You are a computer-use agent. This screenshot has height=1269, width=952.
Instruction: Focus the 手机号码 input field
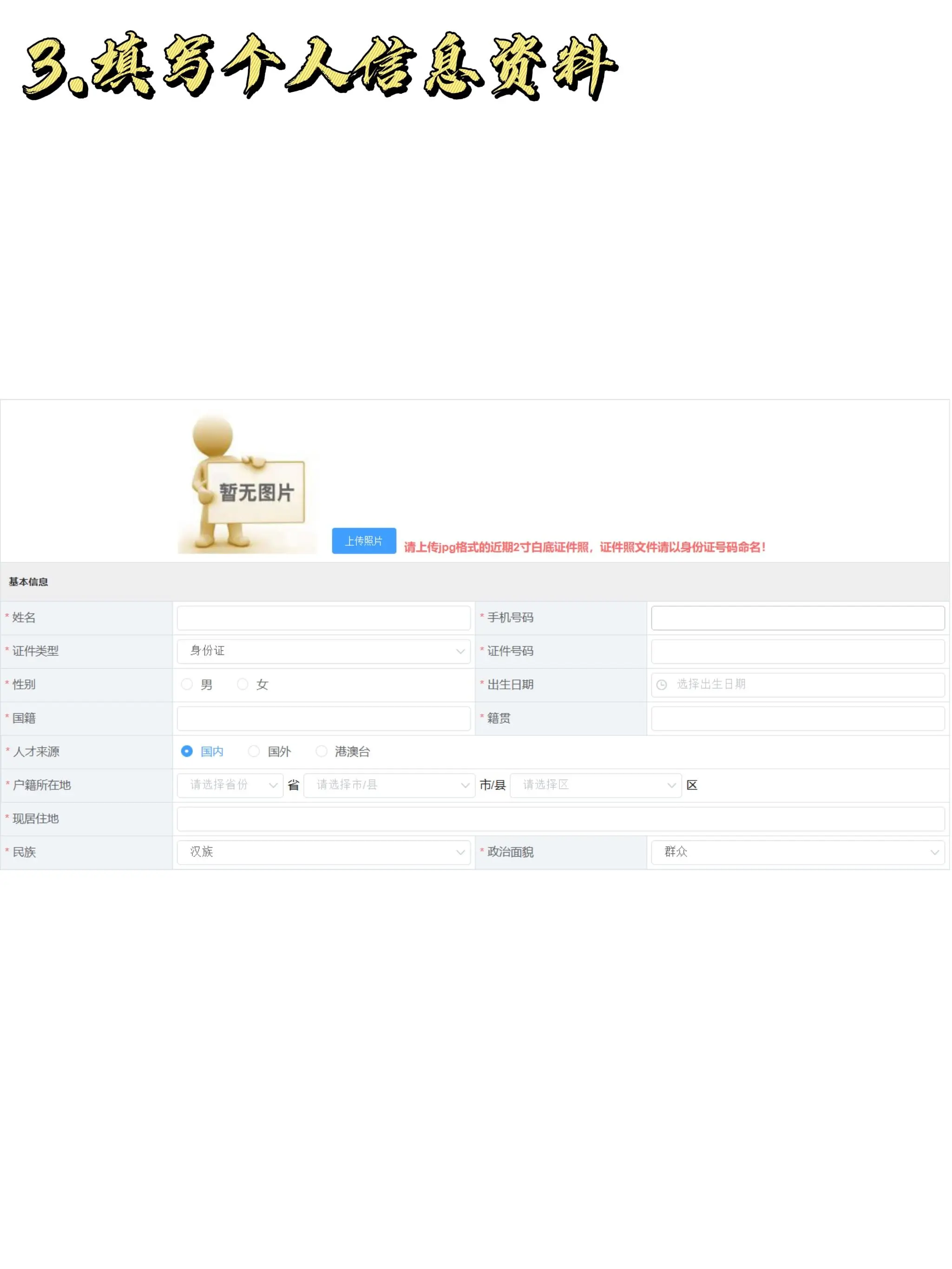tap(798, 618)
